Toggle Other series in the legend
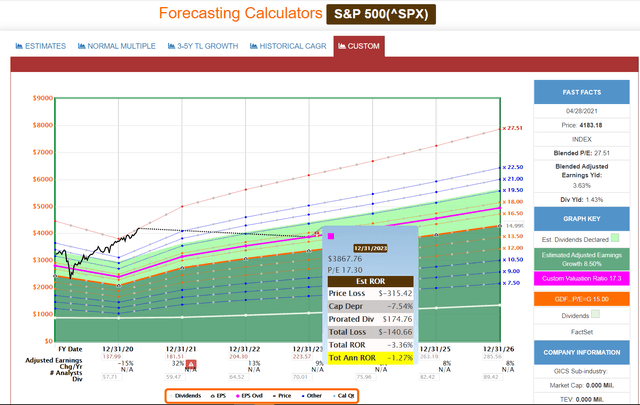640x405 pixels. point(312,396)
